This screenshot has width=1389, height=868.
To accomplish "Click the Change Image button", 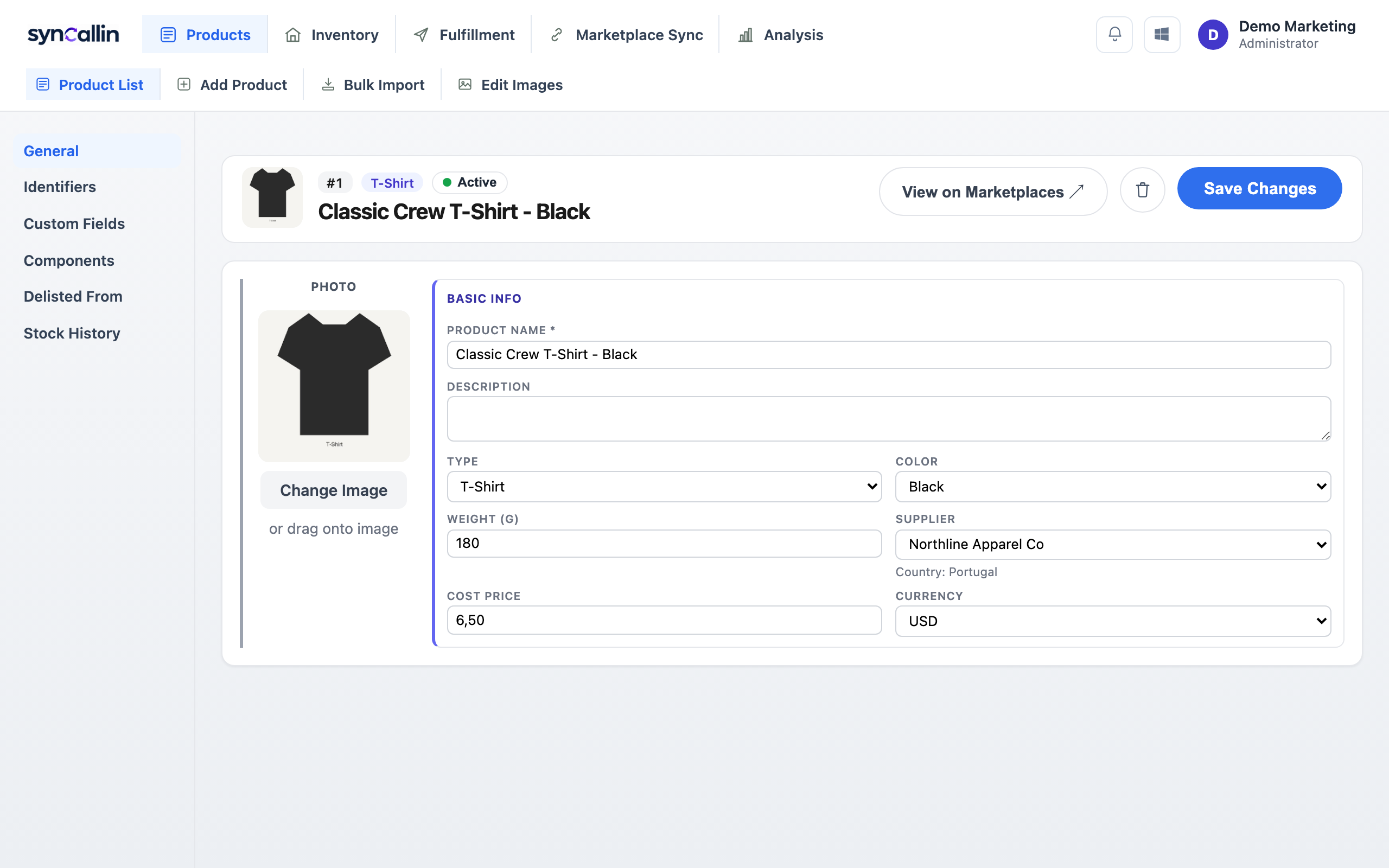I will [334, 490].
